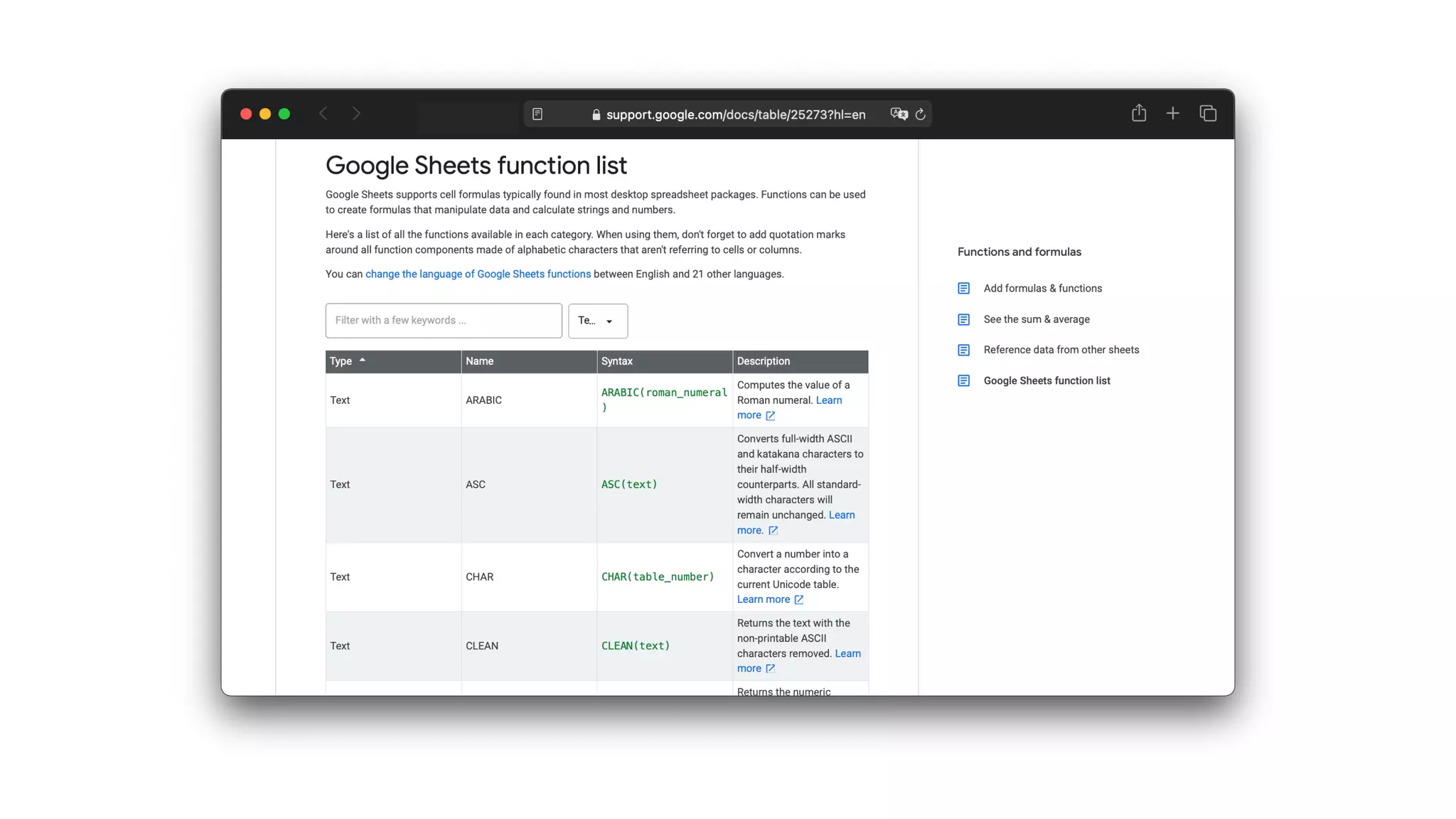Show tab overview icon
The image size is (1456, 819).
[x=1207, y=113]
